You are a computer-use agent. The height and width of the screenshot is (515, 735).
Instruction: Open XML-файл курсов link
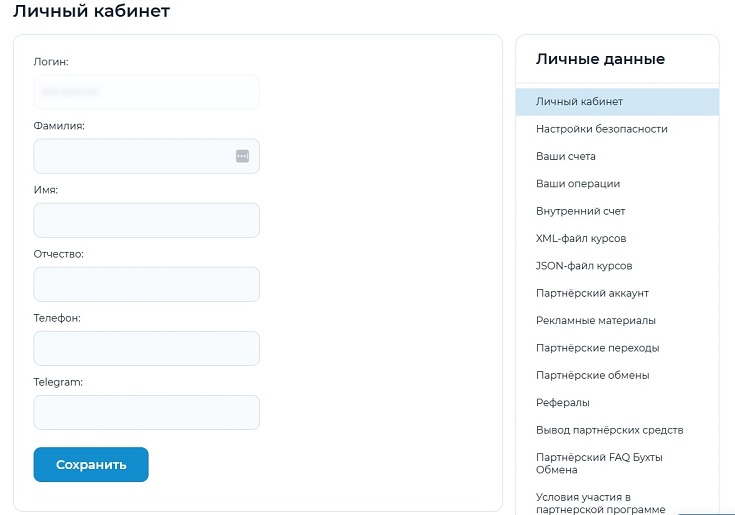click(581, 239)
